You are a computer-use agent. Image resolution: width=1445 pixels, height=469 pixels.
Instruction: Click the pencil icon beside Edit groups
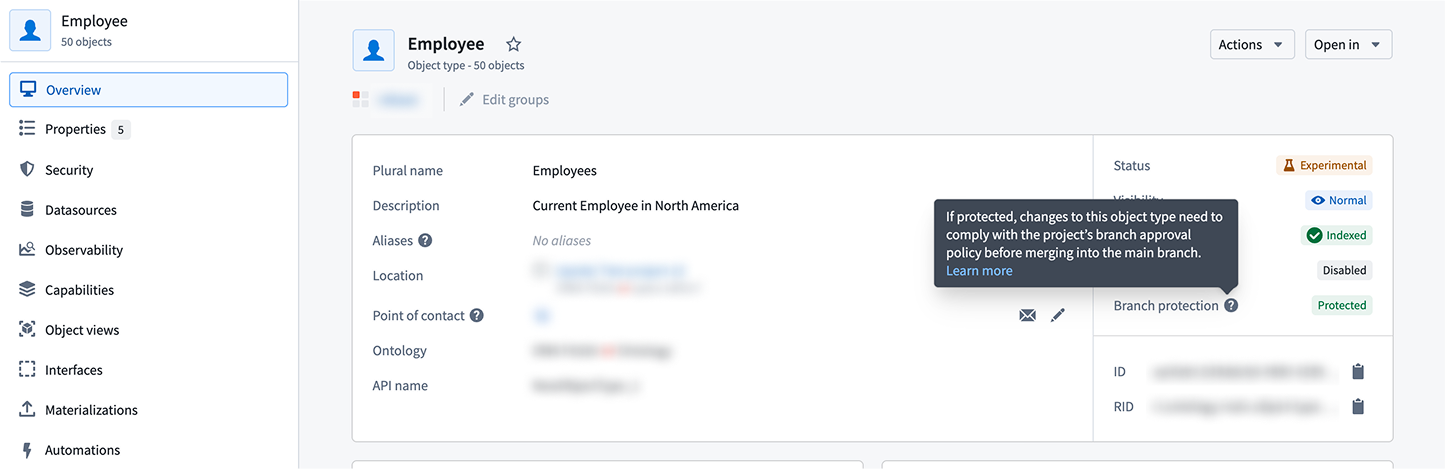(466, 100)
